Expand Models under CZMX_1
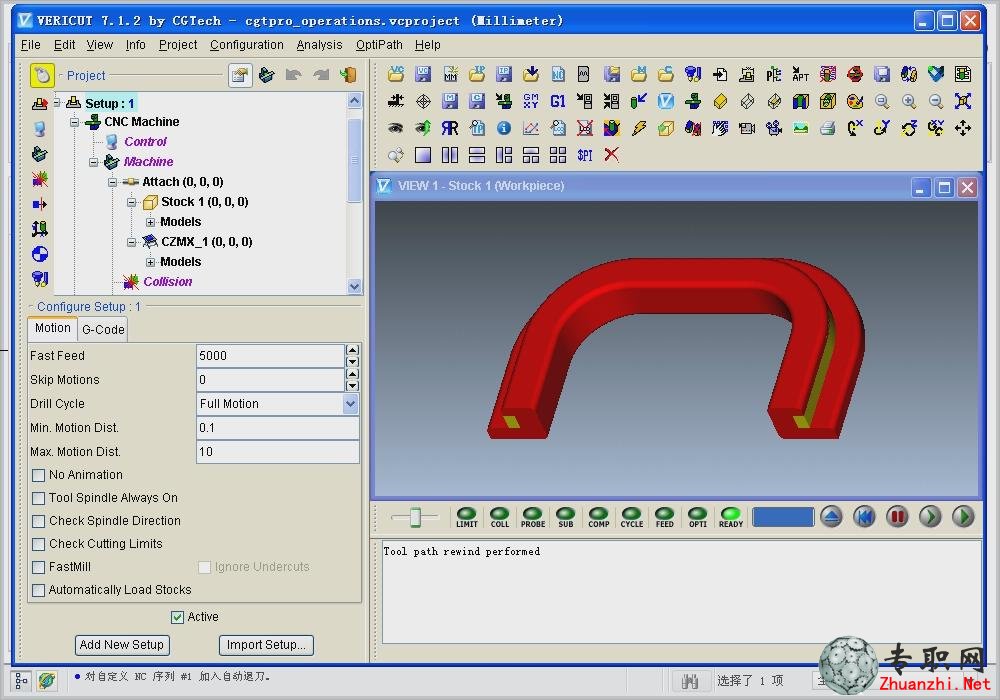Image resolution: width=1000 pixels, height=700 pixels. (151, 262)
